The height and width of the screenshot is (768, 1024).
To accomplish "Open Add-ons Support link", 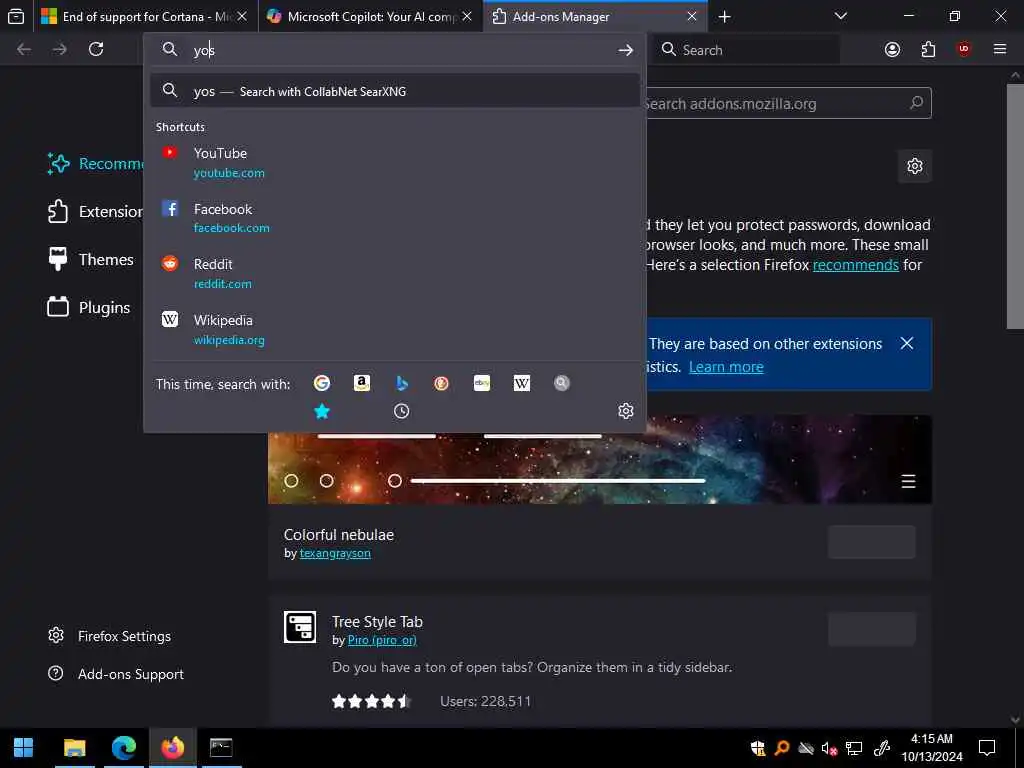I will [116, 674].
